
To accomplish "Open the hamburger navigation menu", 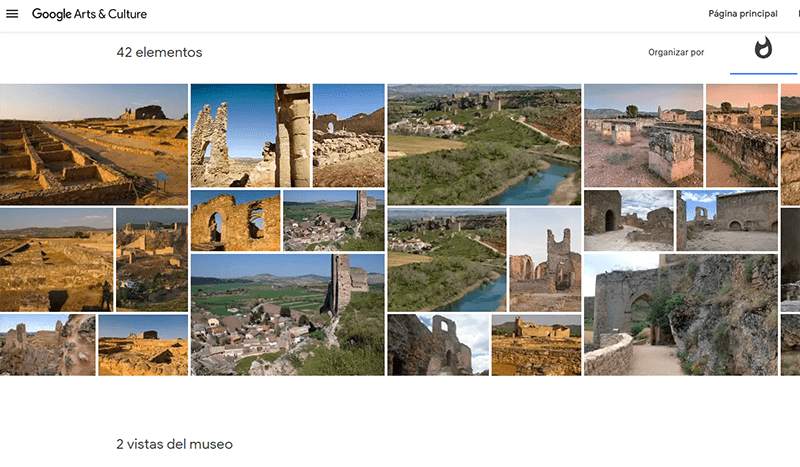I will tap(12, 14).
